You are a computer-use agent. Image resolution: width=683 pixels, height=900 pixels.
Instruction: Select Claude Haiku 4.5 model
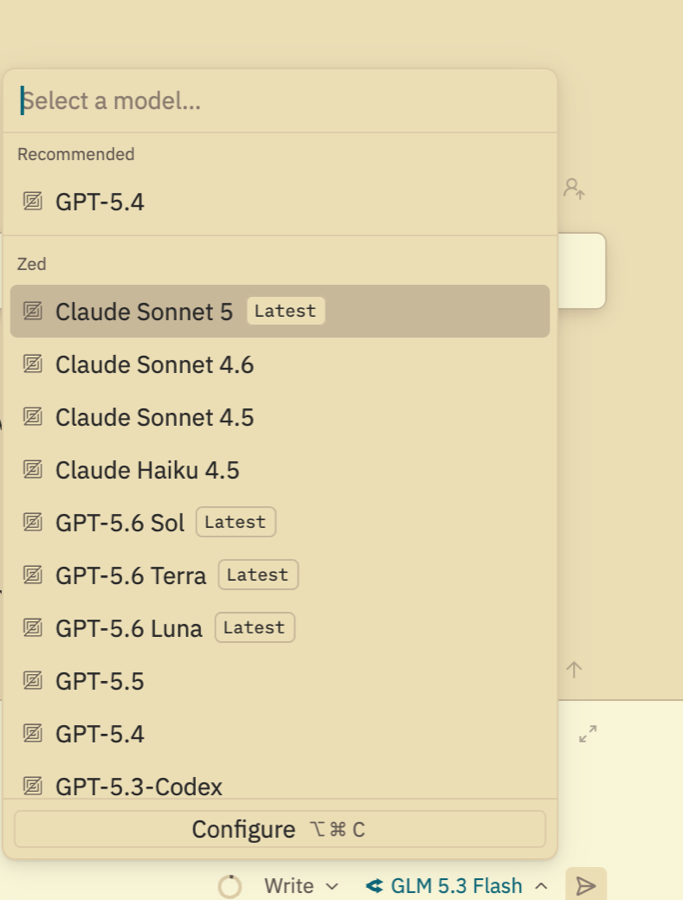(x=280, y=470)
